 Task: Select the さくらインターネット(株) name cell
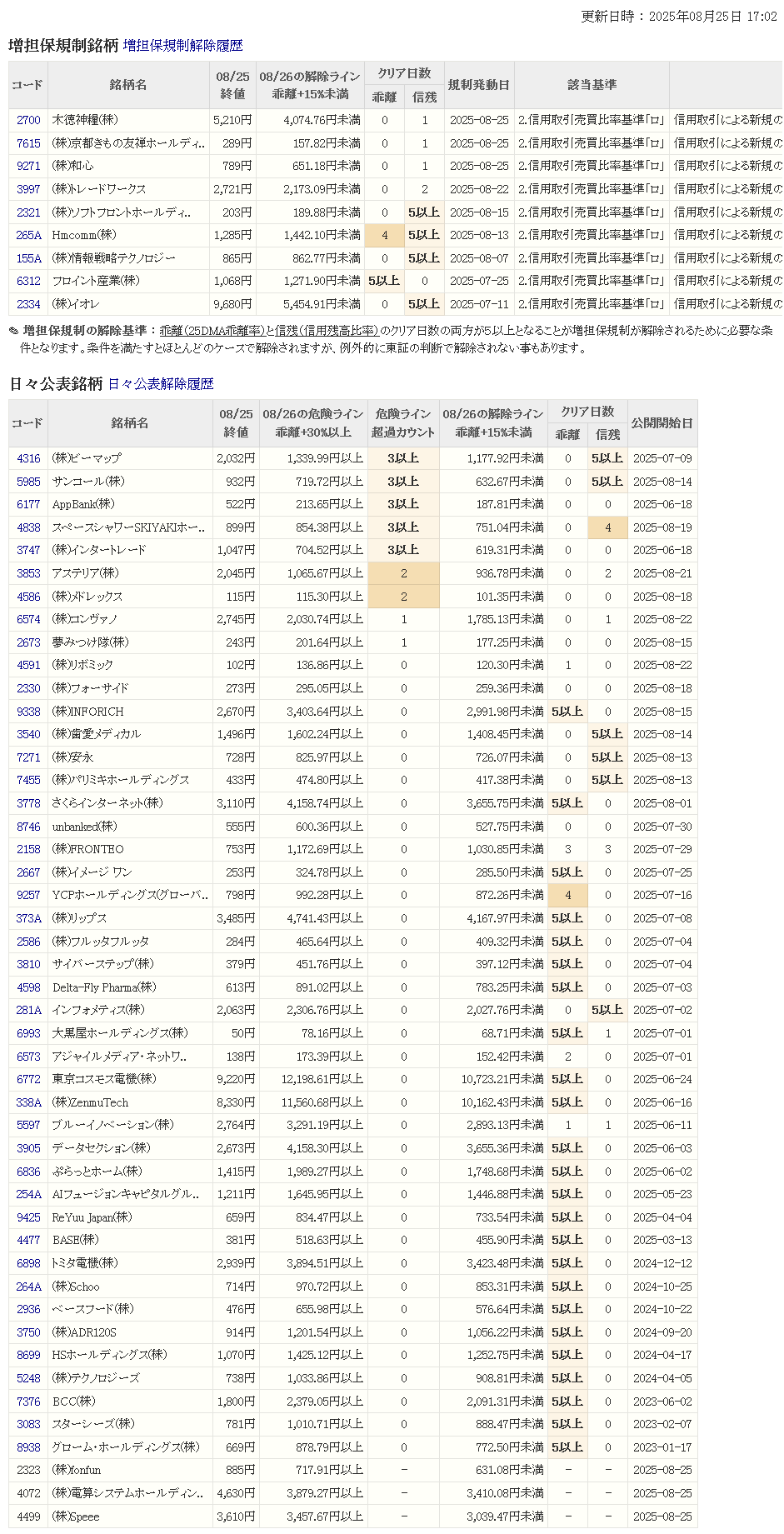(x=130, y=803)
